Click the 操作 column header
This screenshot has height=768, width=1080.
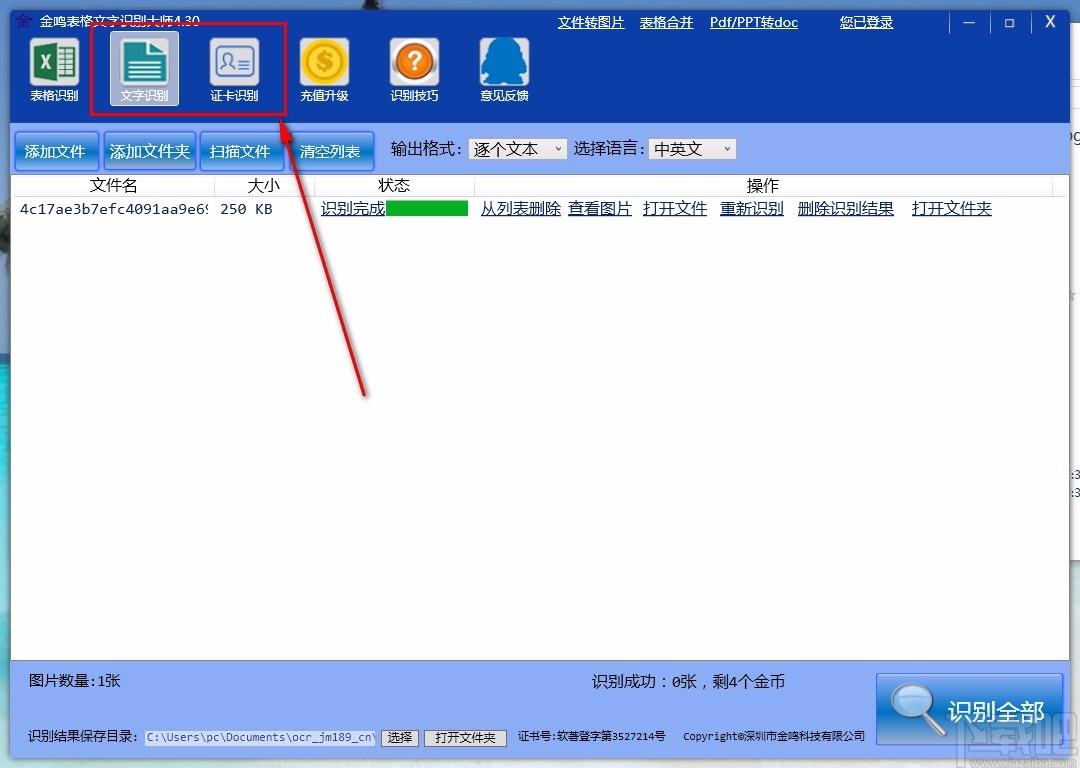(762, 185)
